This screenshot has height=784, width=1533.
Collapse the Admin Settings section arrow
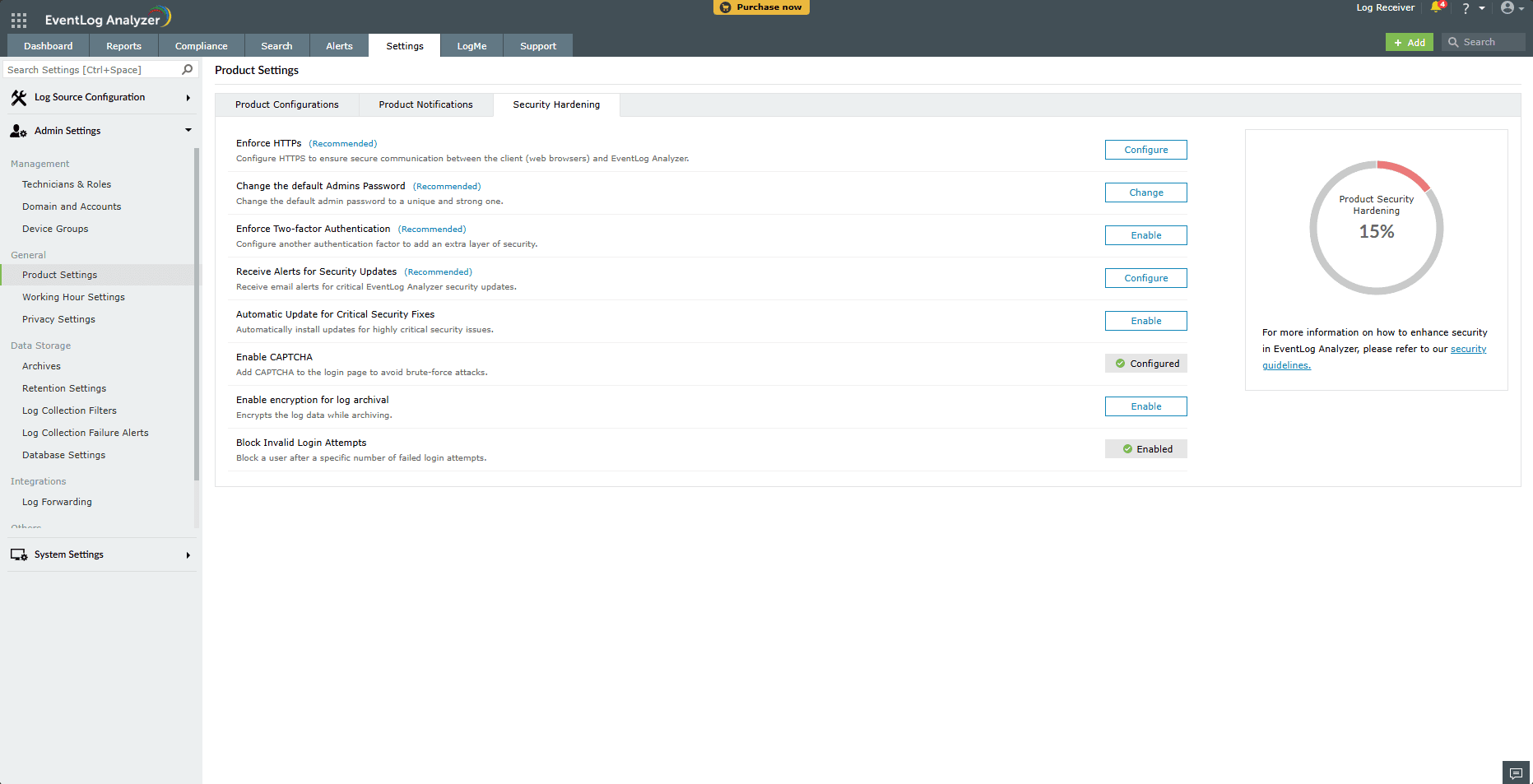point(188,130)
